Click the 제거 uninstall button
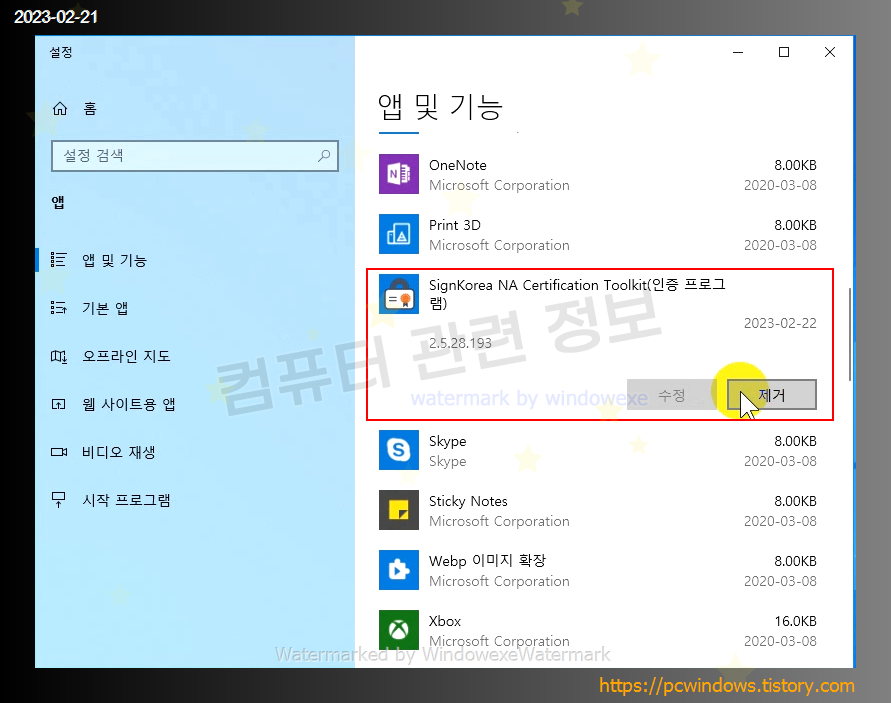891x703 pixels. pyautogui.click(x=772, y=395)
